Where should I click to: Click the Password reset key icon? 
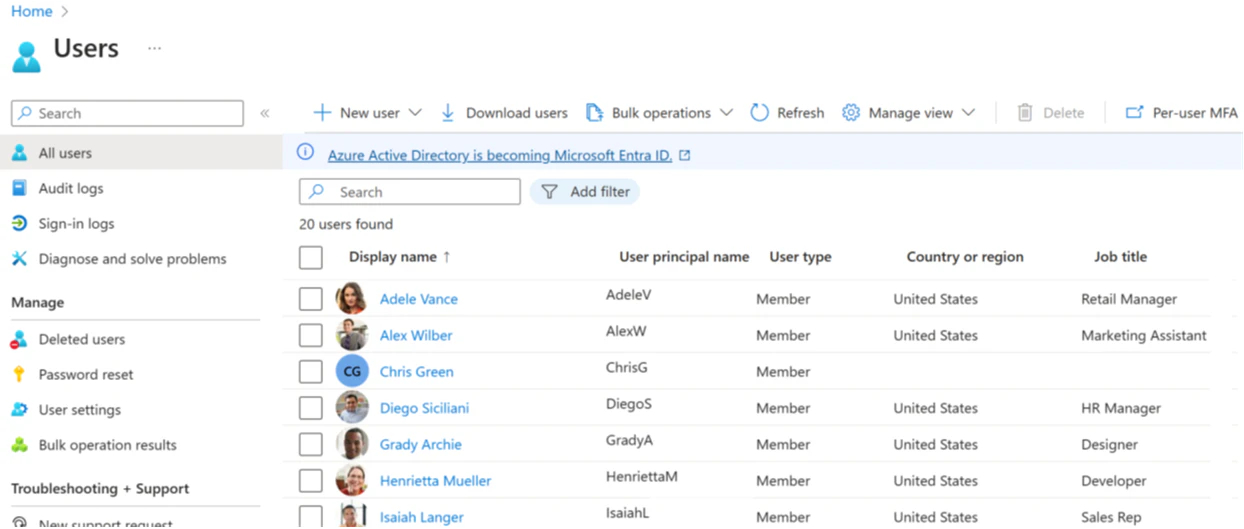click(x=19, y=374)
